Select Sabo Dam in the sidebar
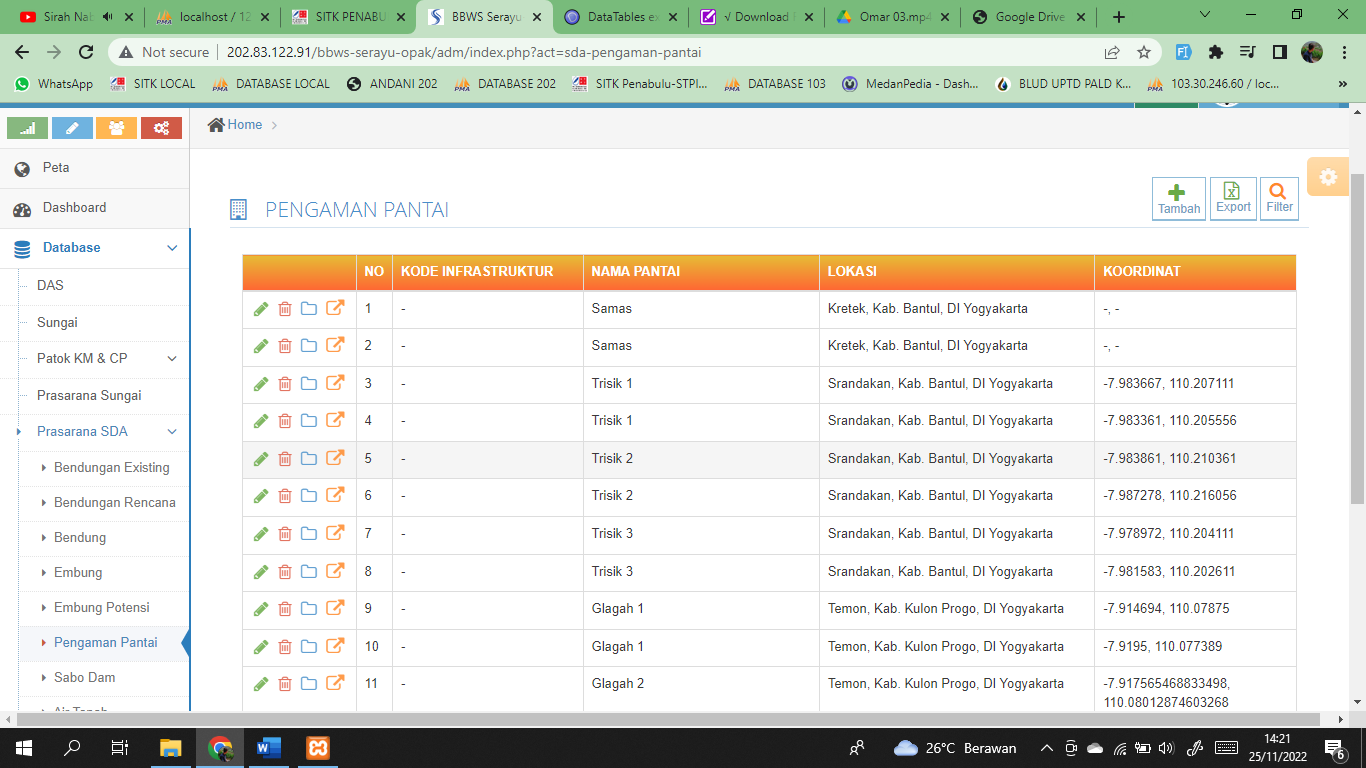The height and width of the screenshot is (768, 1366). [x=84, y=677]
